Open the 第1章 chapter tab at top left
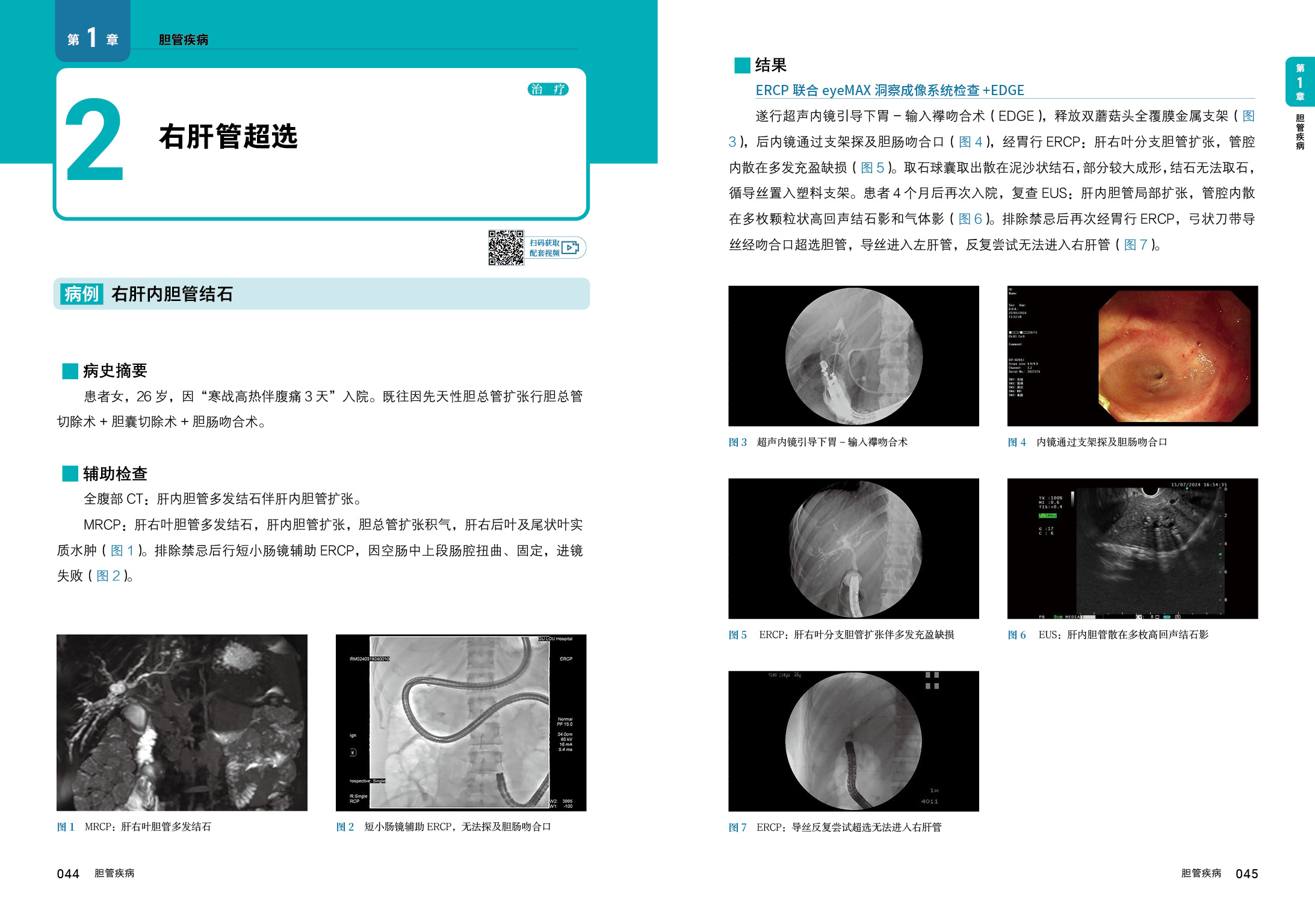This screenshot has width=1315, height=924. pyautogui.click(x=93, y=37)
